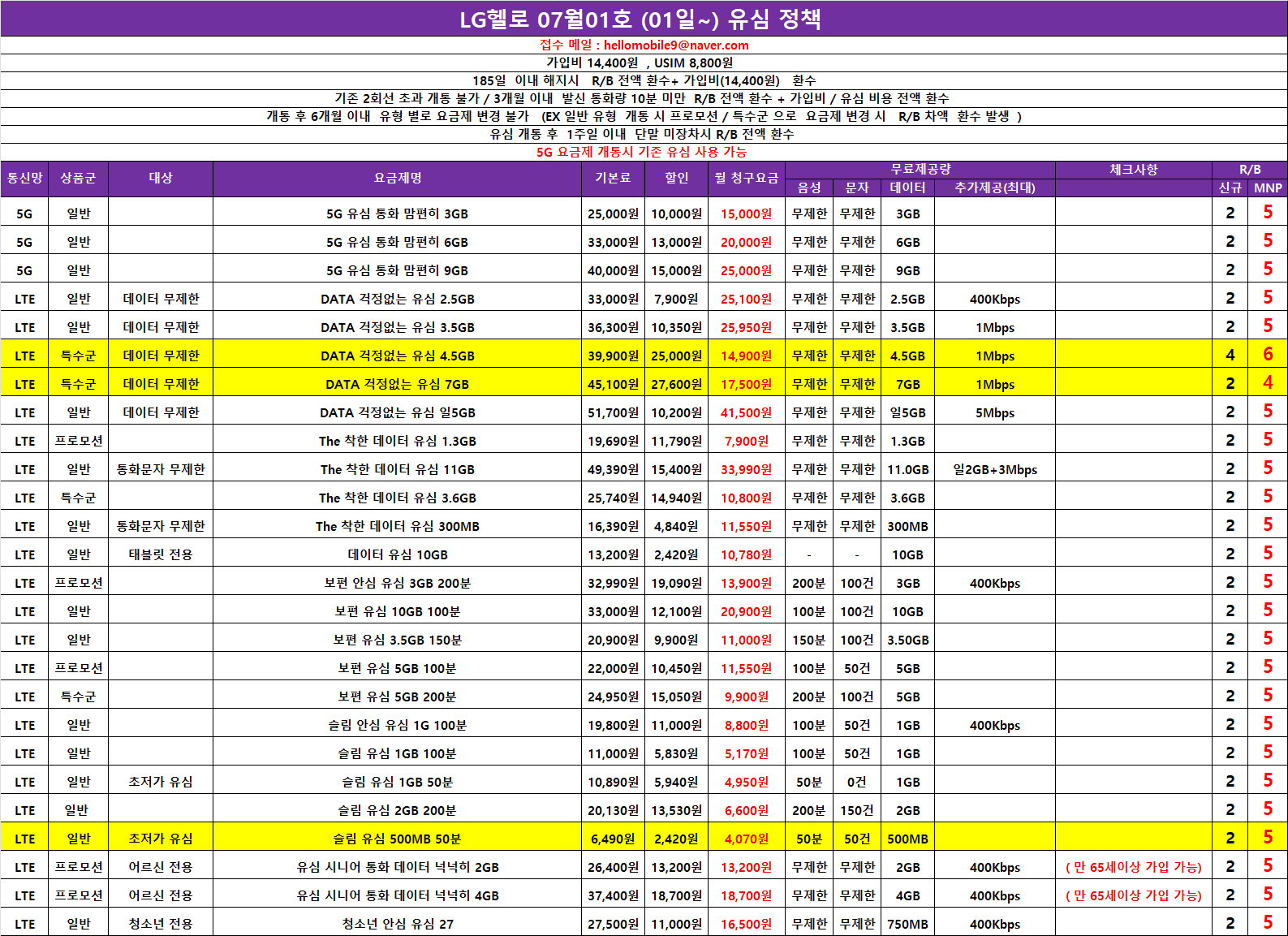Click the '무료제공량' header cell

click(920, 170)
